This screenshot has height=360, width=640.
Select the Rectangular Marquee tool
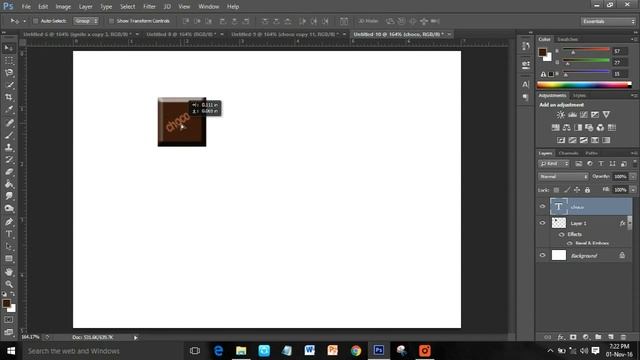[x=9, y=61]
